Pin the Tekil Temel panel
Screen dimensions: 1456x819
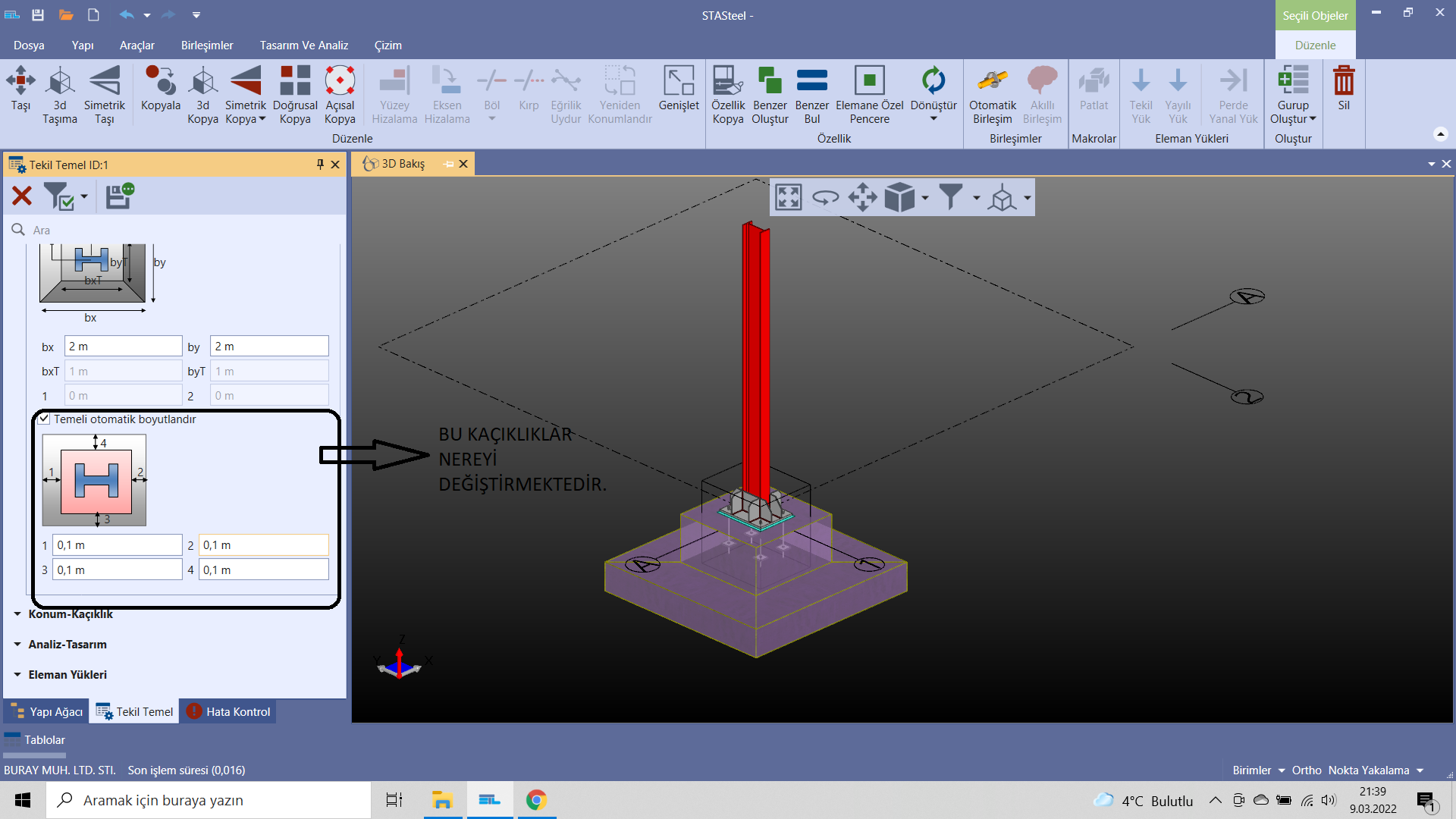[x=320, y=165]
